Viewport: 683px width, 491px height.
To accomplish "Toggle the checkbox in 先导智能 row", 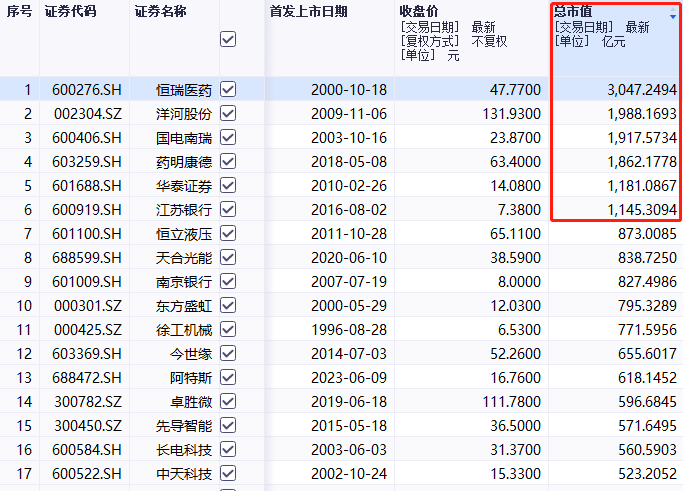I will (228, 425).
